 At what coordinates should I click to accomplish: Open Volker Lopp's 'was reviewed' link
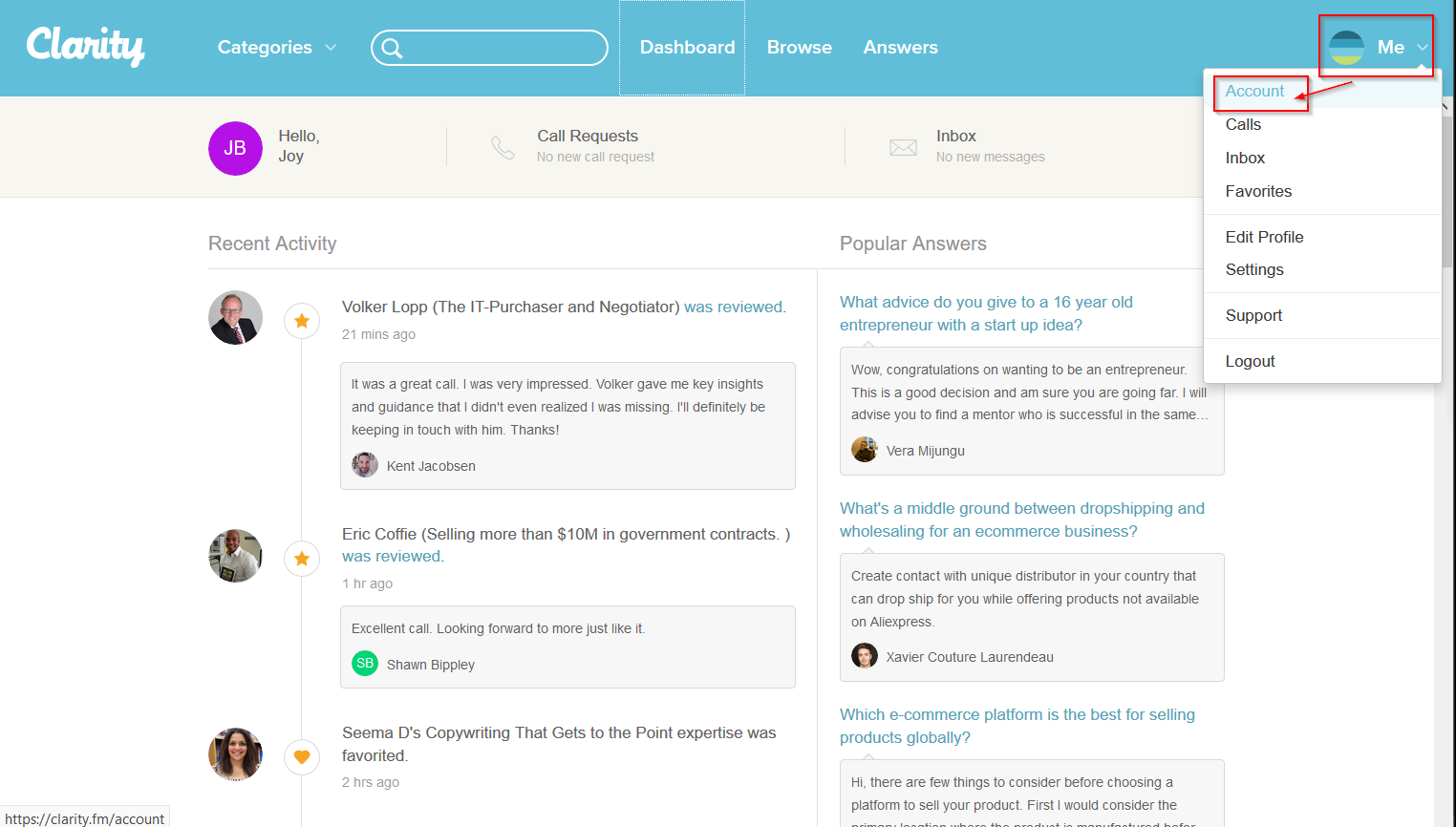735,307
